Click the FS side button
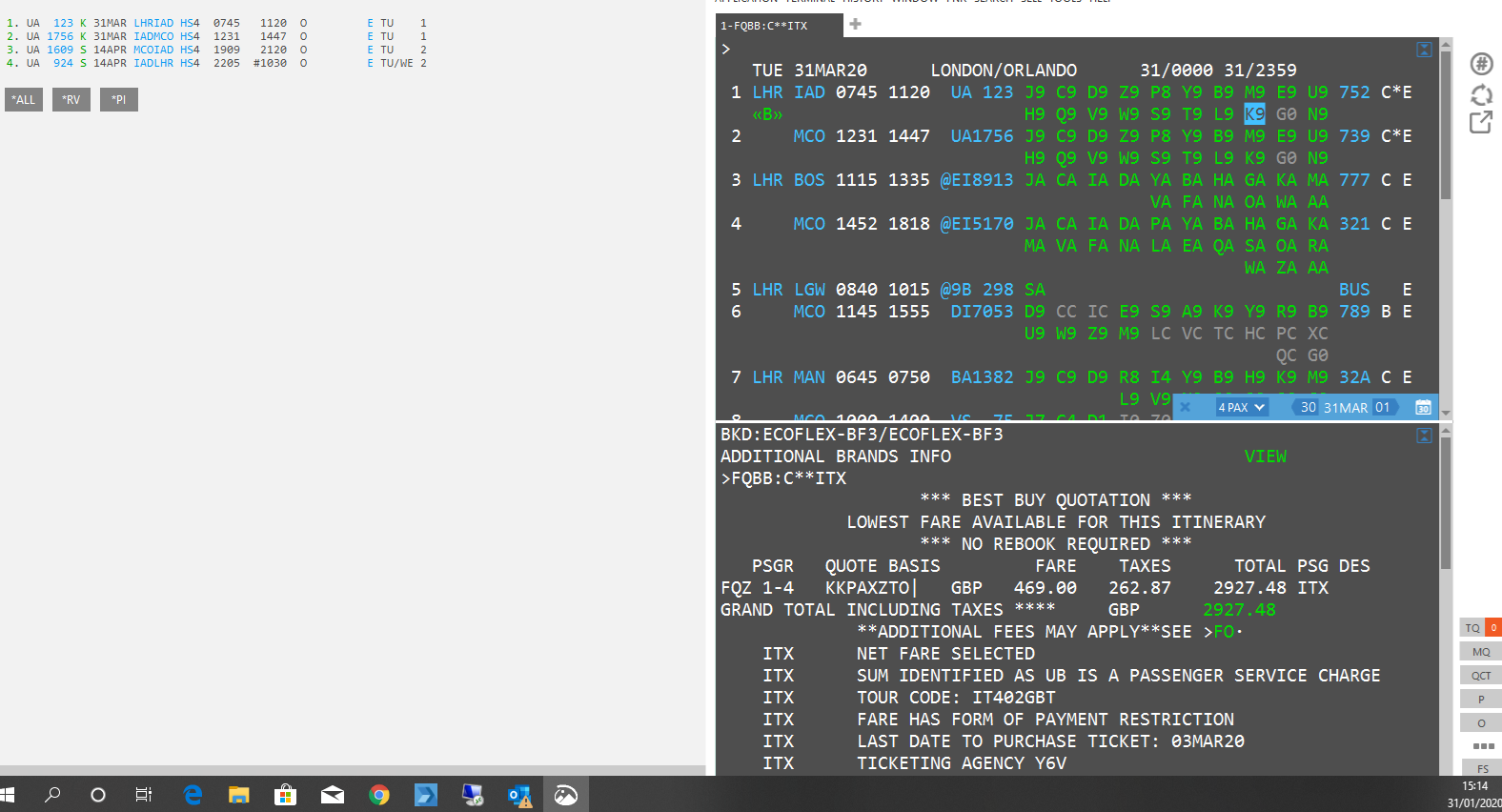1502x812 pixels. 1483,769
